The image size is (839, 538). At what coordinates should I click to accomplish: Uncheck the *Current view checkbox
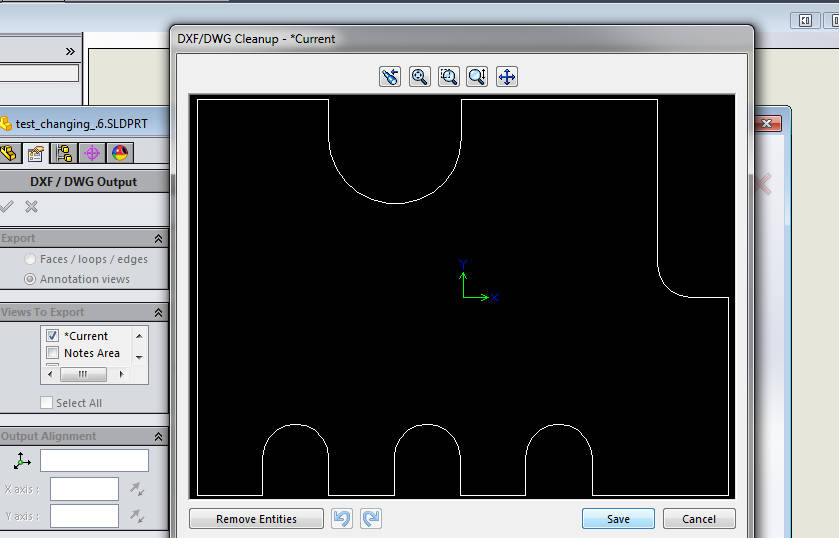52,336
